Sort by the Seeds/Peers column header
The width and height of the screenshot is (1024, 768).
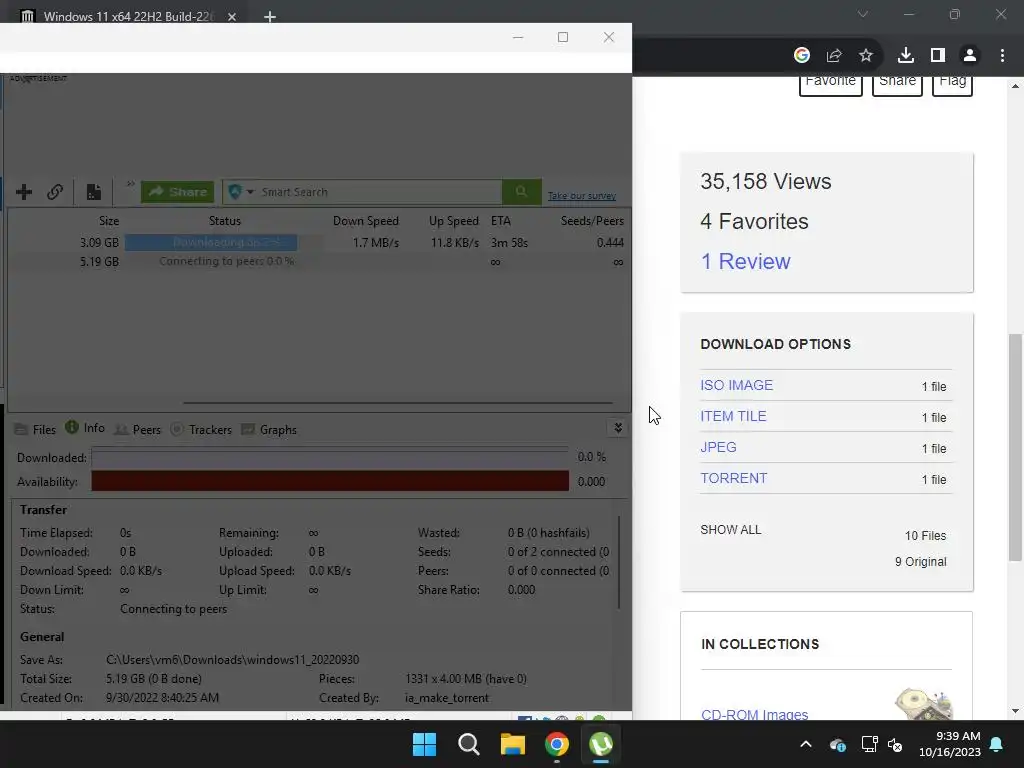click(x=592, y=221)
